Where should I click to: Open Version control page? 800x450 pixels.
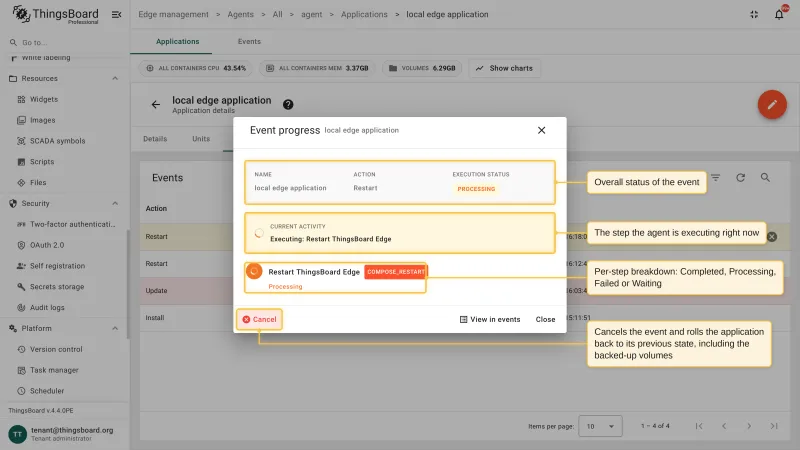[x=56, y=349]
